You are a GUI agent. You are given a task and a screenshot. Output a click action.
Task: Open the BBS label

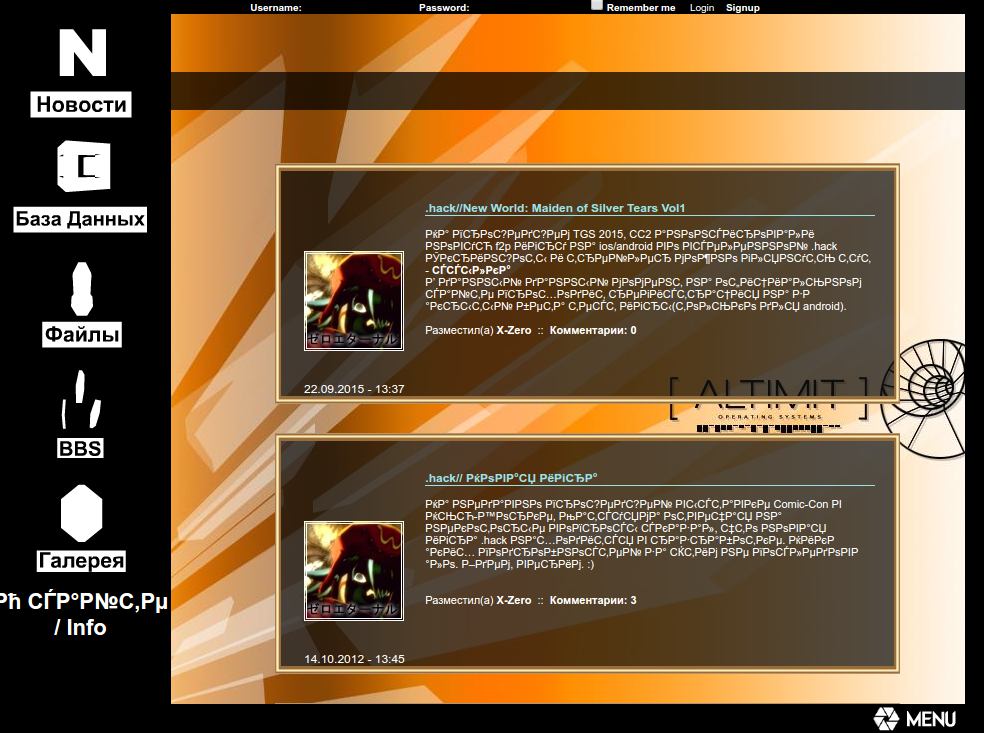pos(80,448)
